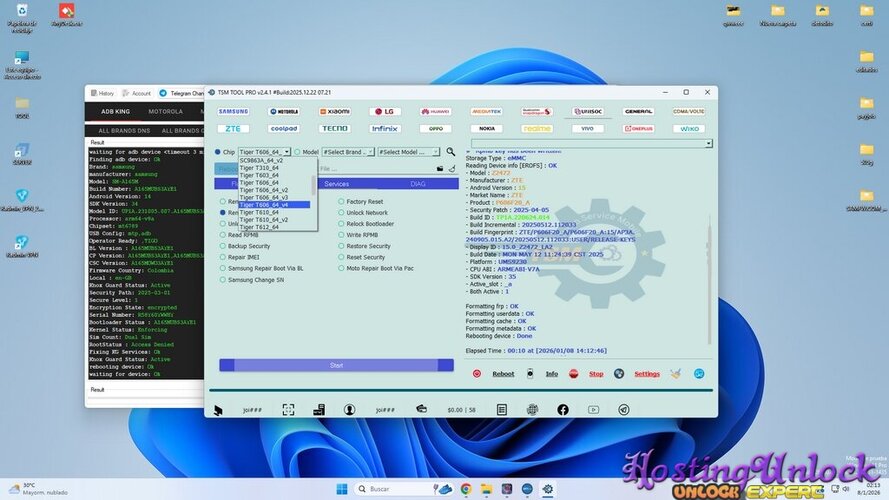Viewport: 889px width, 500px height.
Task: Open the Telegram icon in bottom bar
Action: click(x=624, y=409)
